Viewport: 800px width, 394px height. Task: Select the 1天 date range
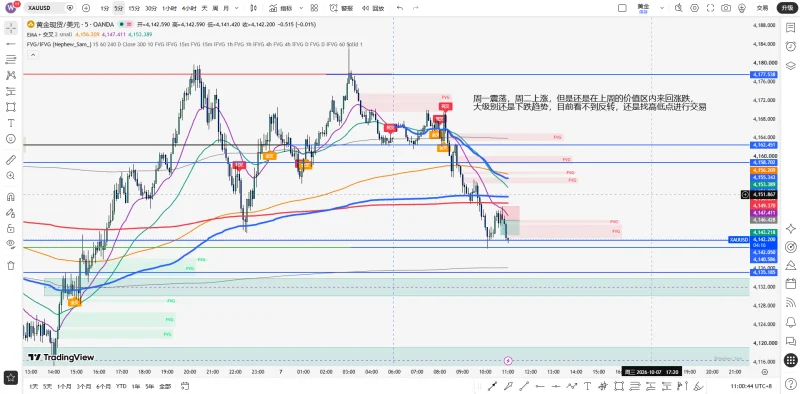(x=33, y=386)
